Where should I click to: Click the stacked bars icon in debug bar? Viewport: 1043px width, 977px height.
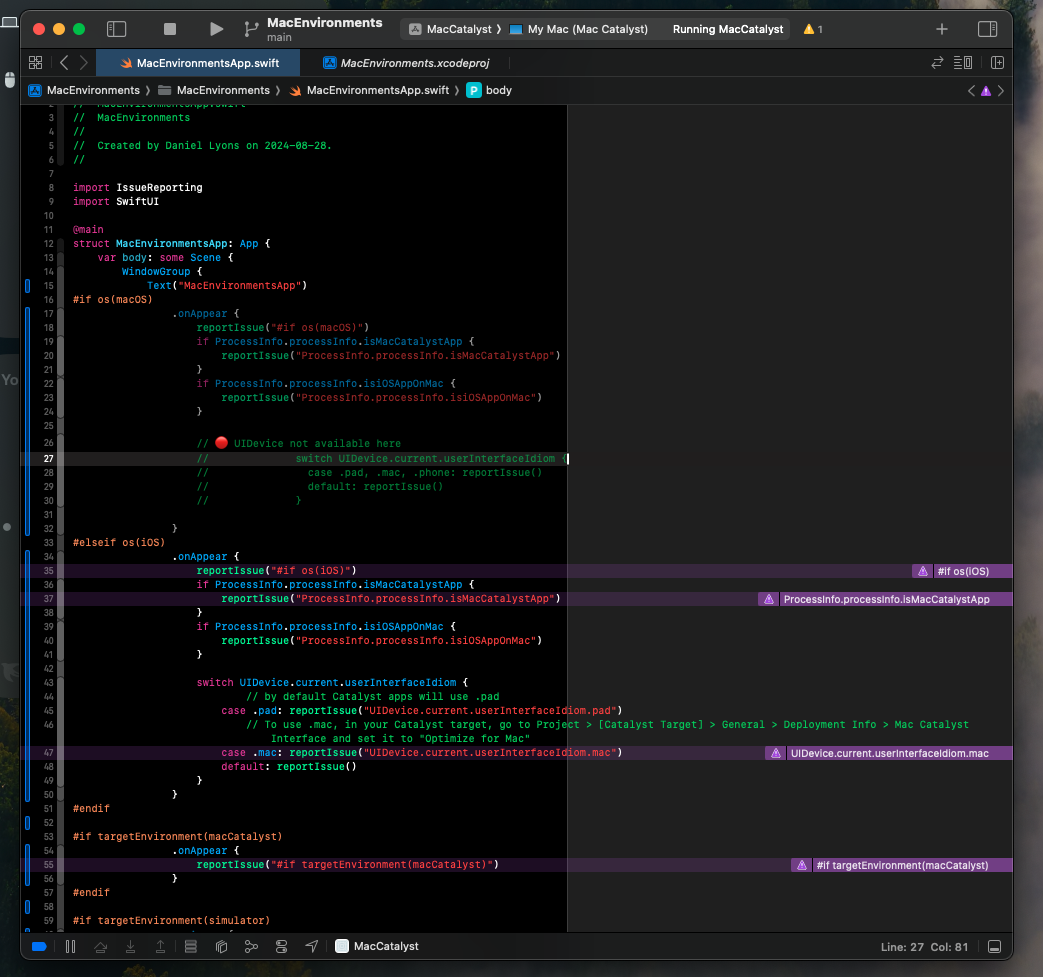click(191, 946)
